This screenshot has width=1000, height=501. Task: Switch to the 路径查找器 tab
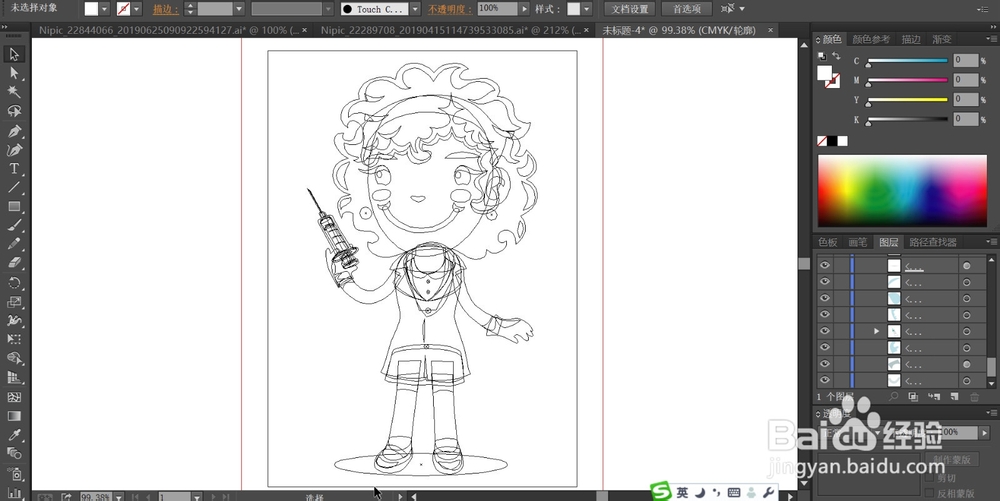point(933,242)
